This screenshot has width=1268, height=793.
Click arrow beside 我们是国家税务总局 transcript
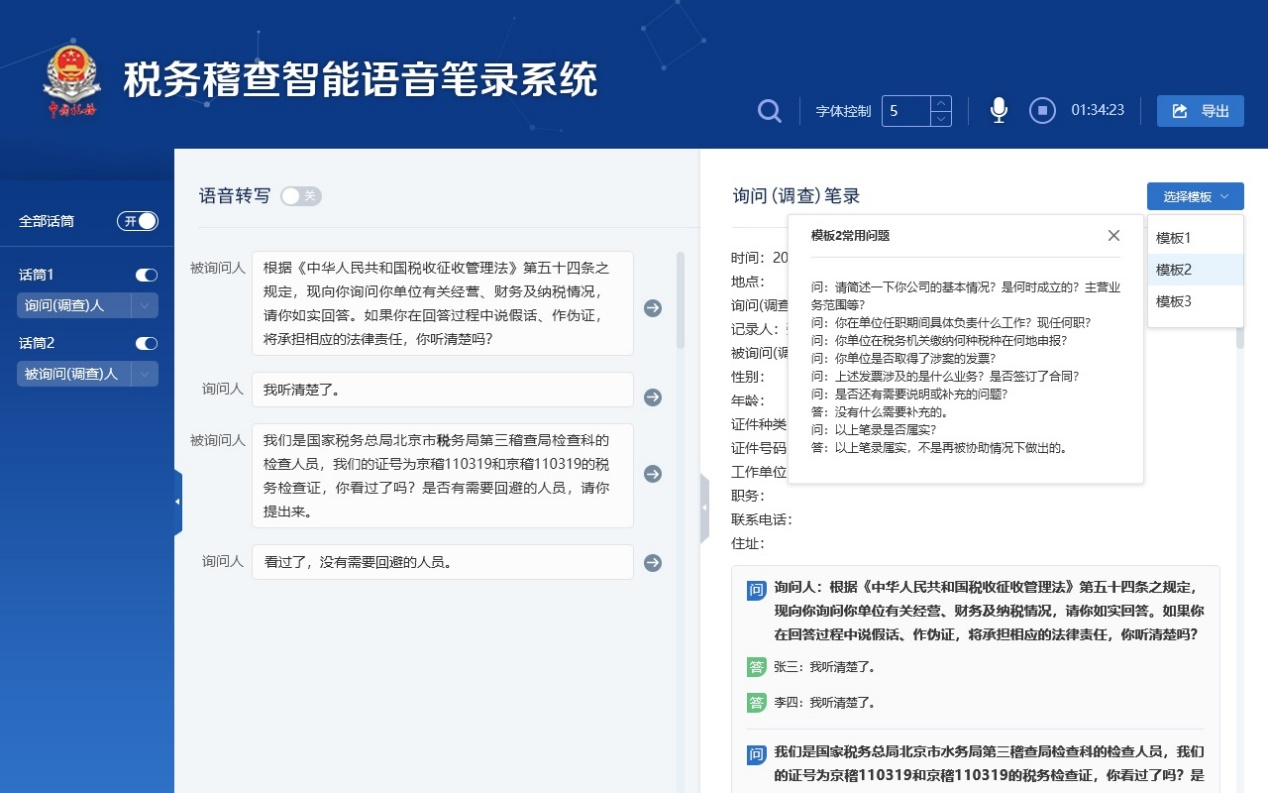[653, 474]
